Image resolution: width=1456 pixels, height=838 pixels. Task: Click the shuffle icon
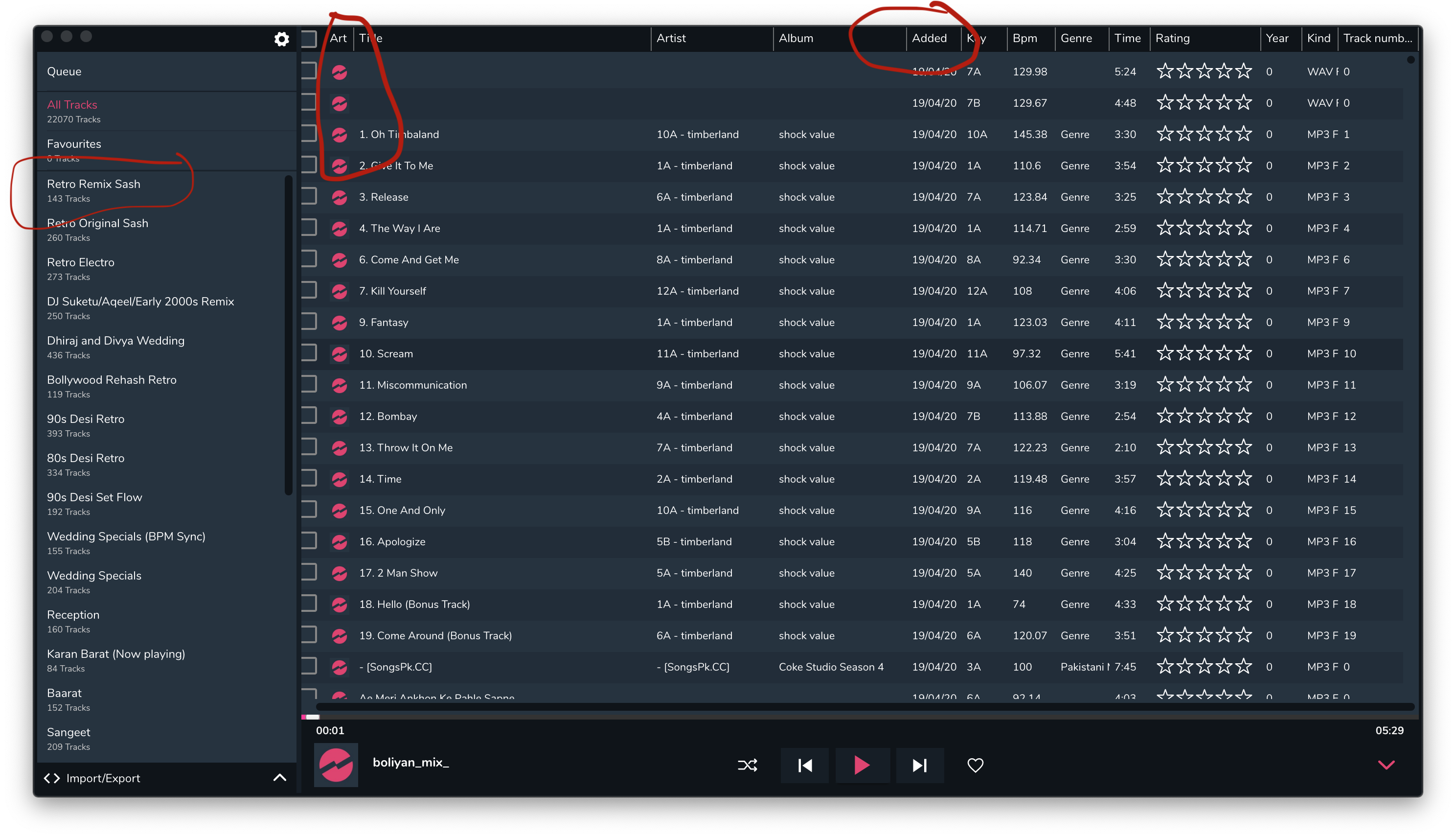point(747,765)
